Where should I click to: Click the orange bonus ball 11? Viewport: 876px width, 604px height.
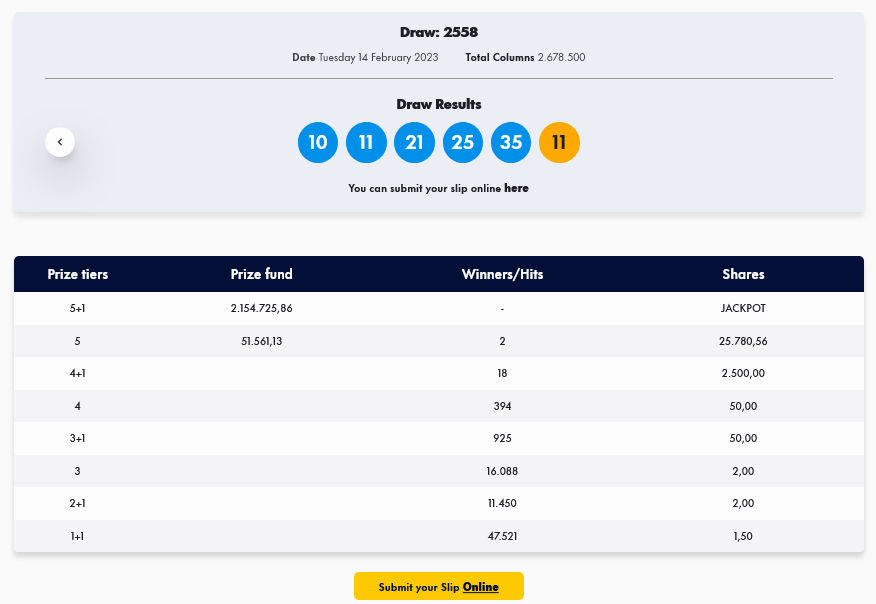559,142
